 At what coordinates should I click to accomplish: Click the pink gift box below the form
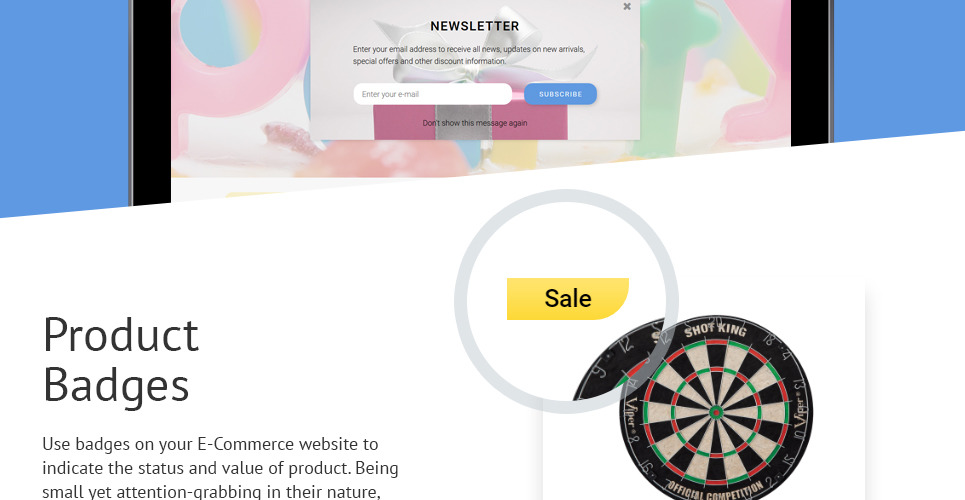(x=471, y=122)
